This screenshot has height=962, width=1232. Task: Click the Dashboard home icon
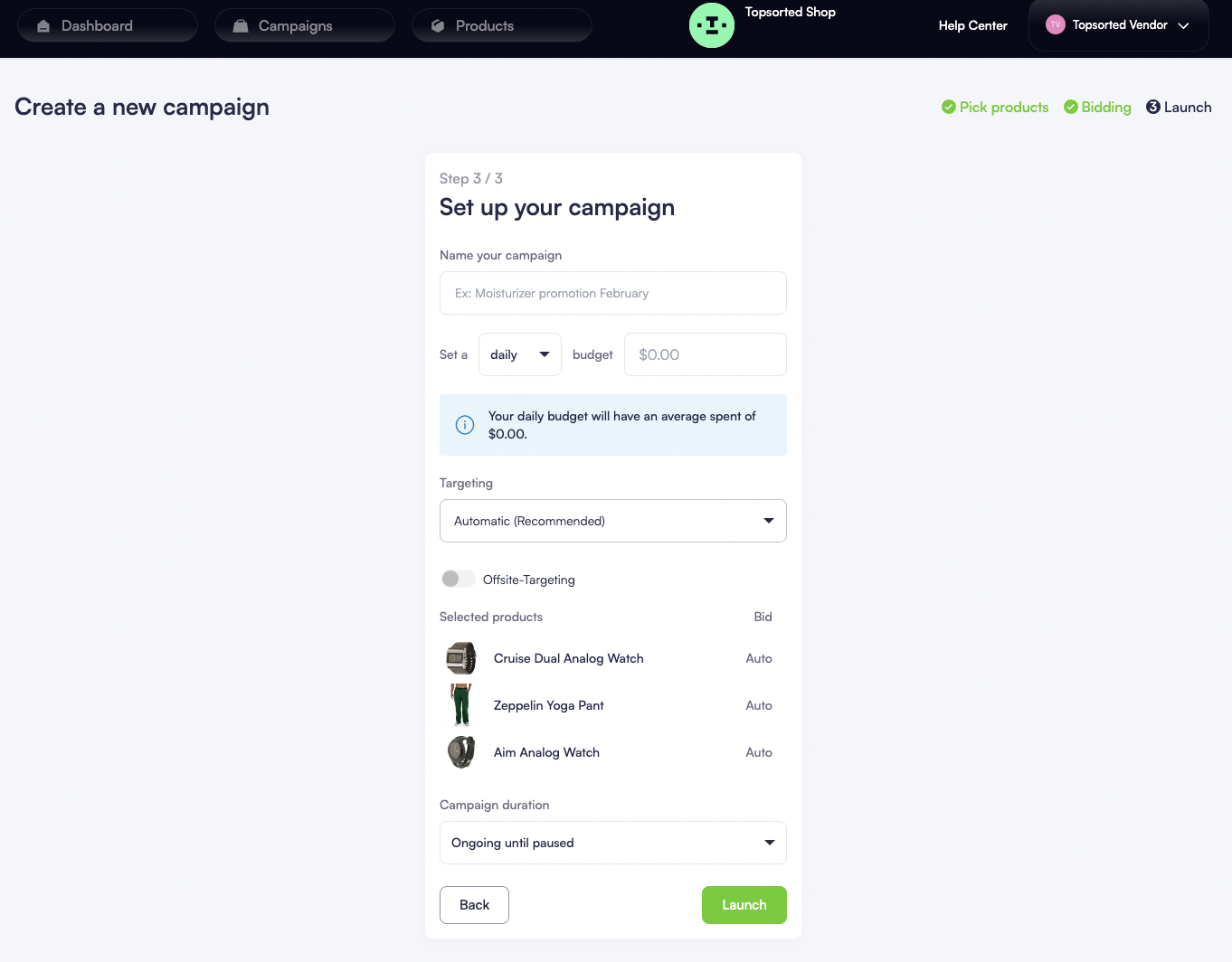click(43, 26)
